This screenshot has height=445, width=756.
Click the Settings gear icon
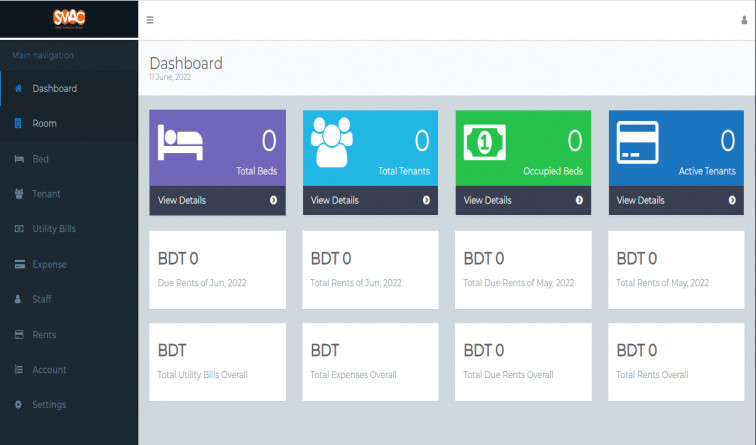[x=18, y=405]
